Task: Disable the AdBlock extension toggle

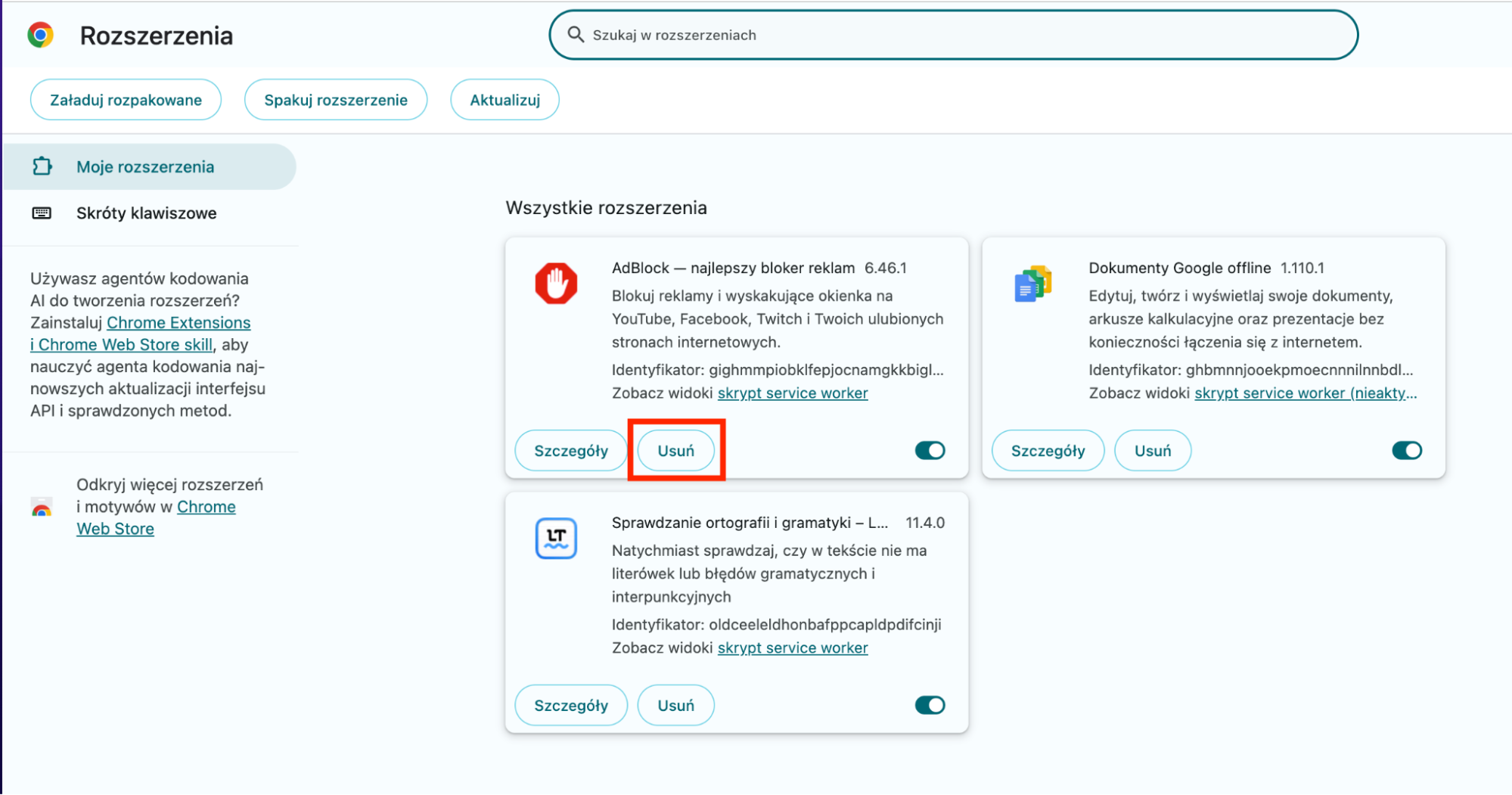Action: [x=930, y=451]
